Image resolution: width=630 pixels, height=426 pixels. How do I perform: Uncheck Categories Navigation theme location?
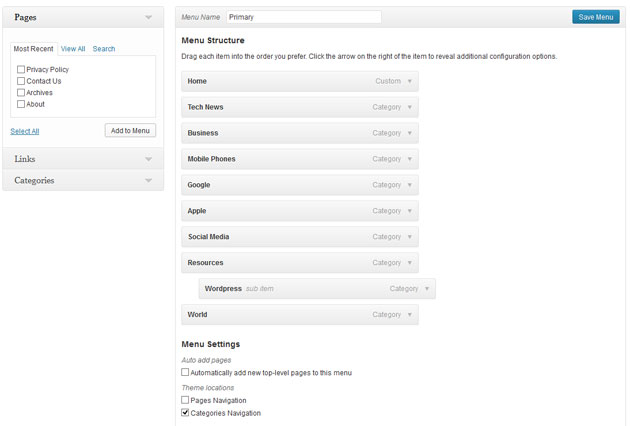[185, 412]
